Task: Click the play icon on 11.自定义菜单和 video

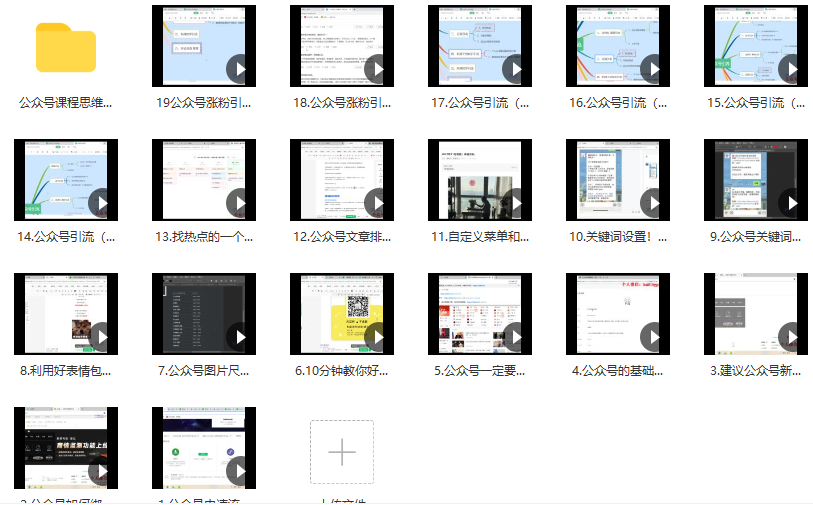Action: pyautogui.click(x=514, y=203)
